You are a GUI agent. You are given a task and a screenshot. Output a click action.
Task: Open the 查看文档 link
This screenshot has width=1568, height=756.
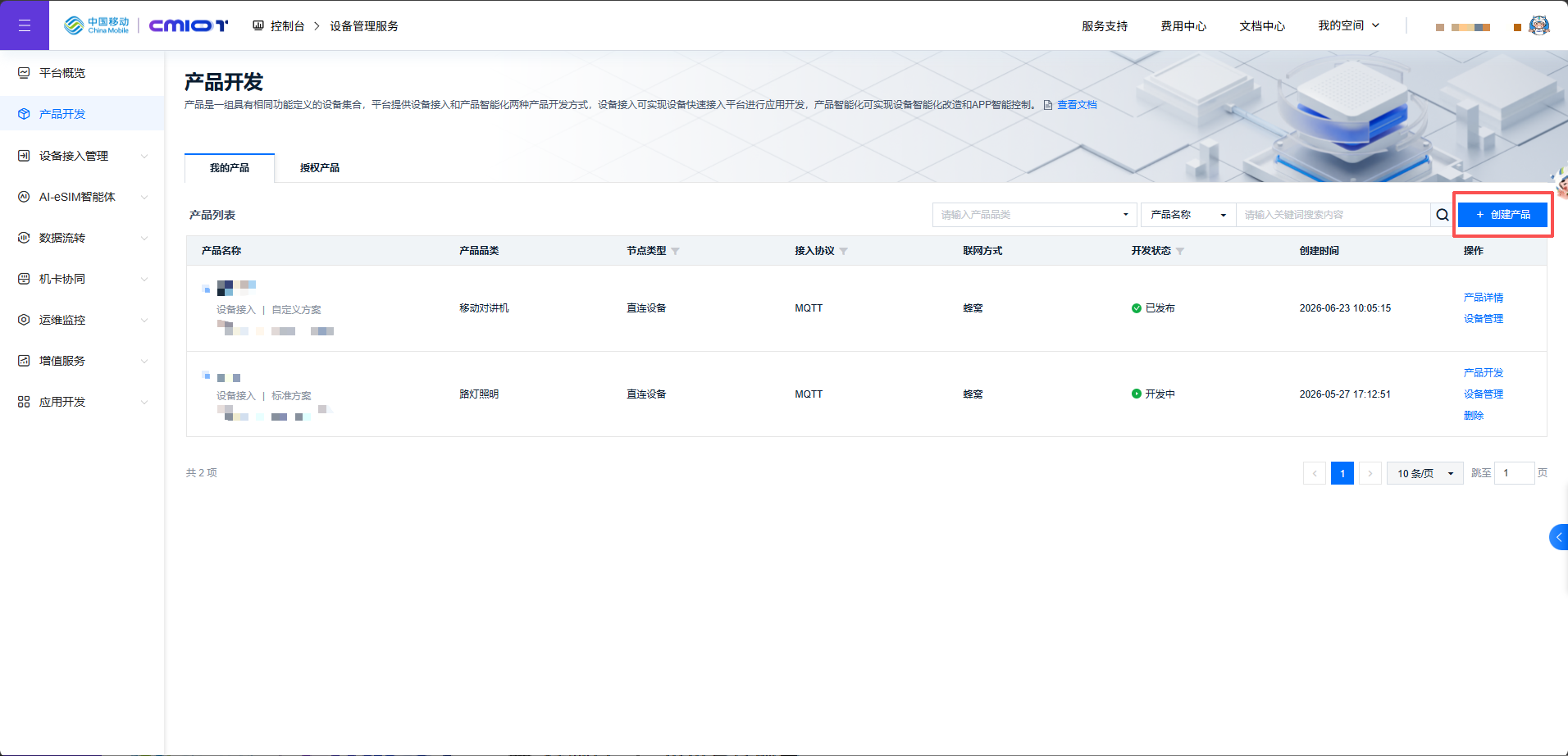[1077, 105]
